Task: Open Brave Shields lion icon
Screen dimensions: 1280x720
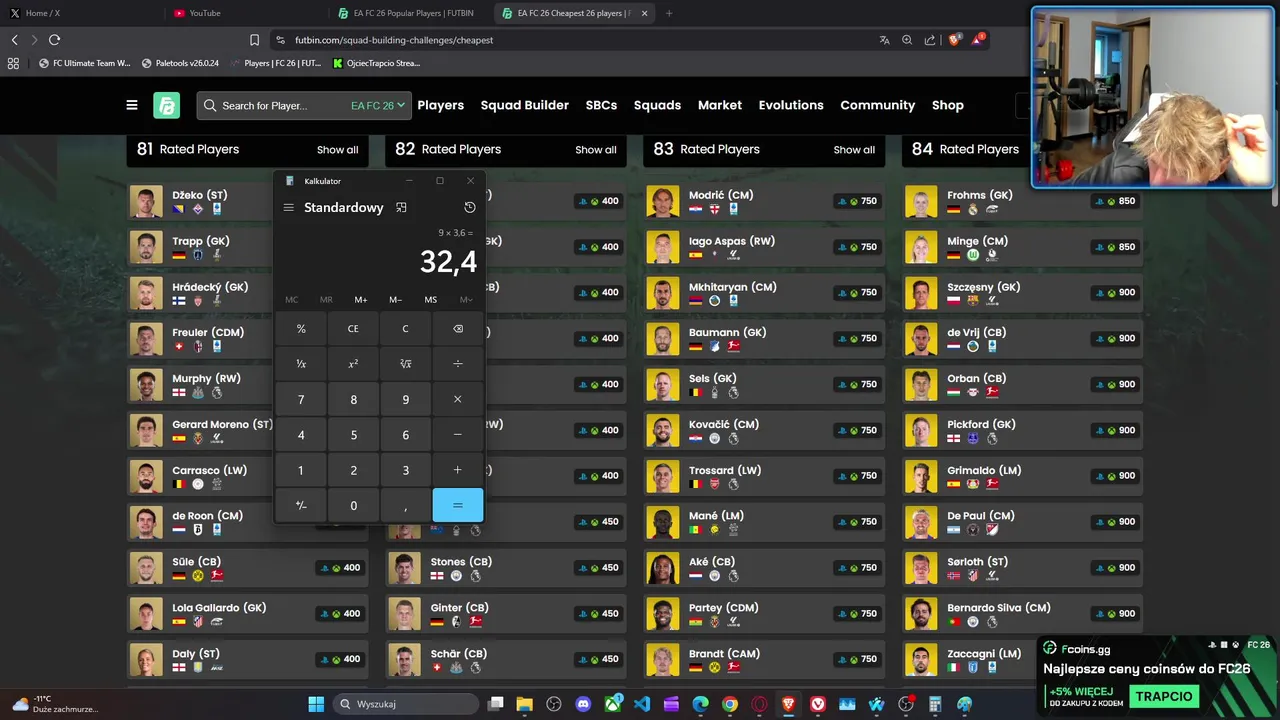Action: point(955,40)
